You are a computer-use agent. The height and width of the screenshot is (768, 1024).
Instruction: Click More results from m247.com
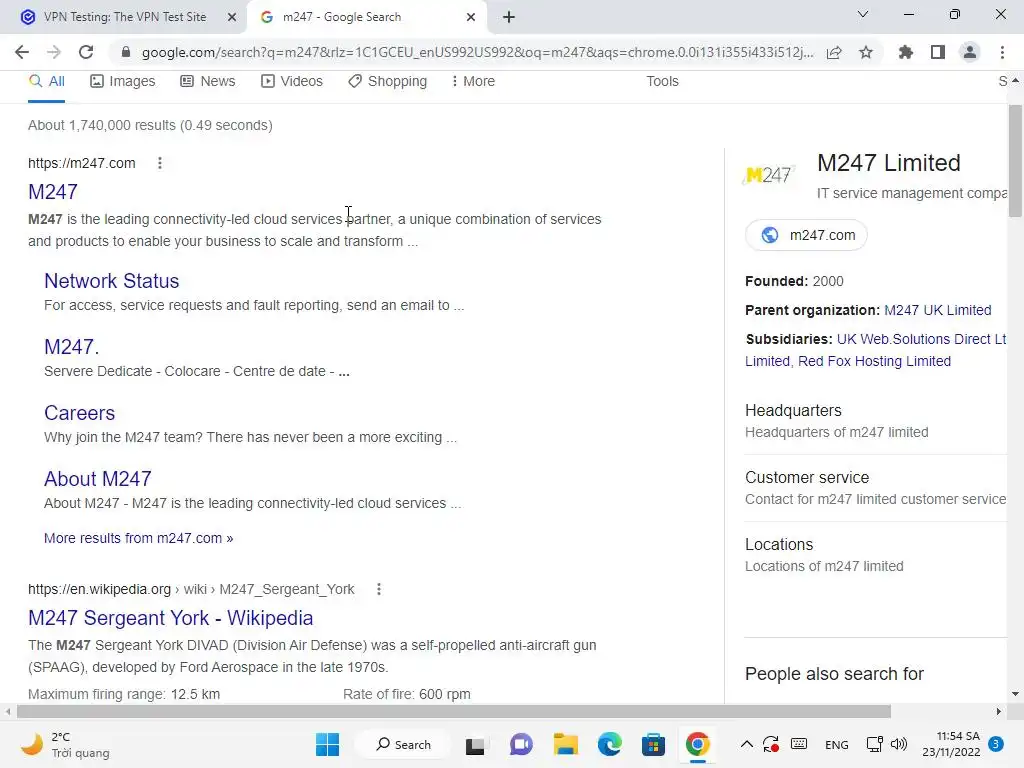point(138,538)
